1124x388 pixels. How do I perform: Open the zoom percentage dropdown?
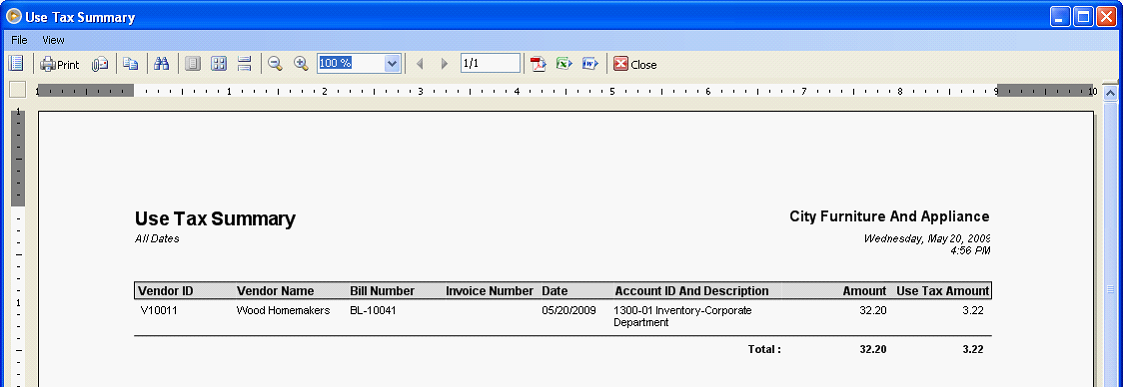coord(392,63)
